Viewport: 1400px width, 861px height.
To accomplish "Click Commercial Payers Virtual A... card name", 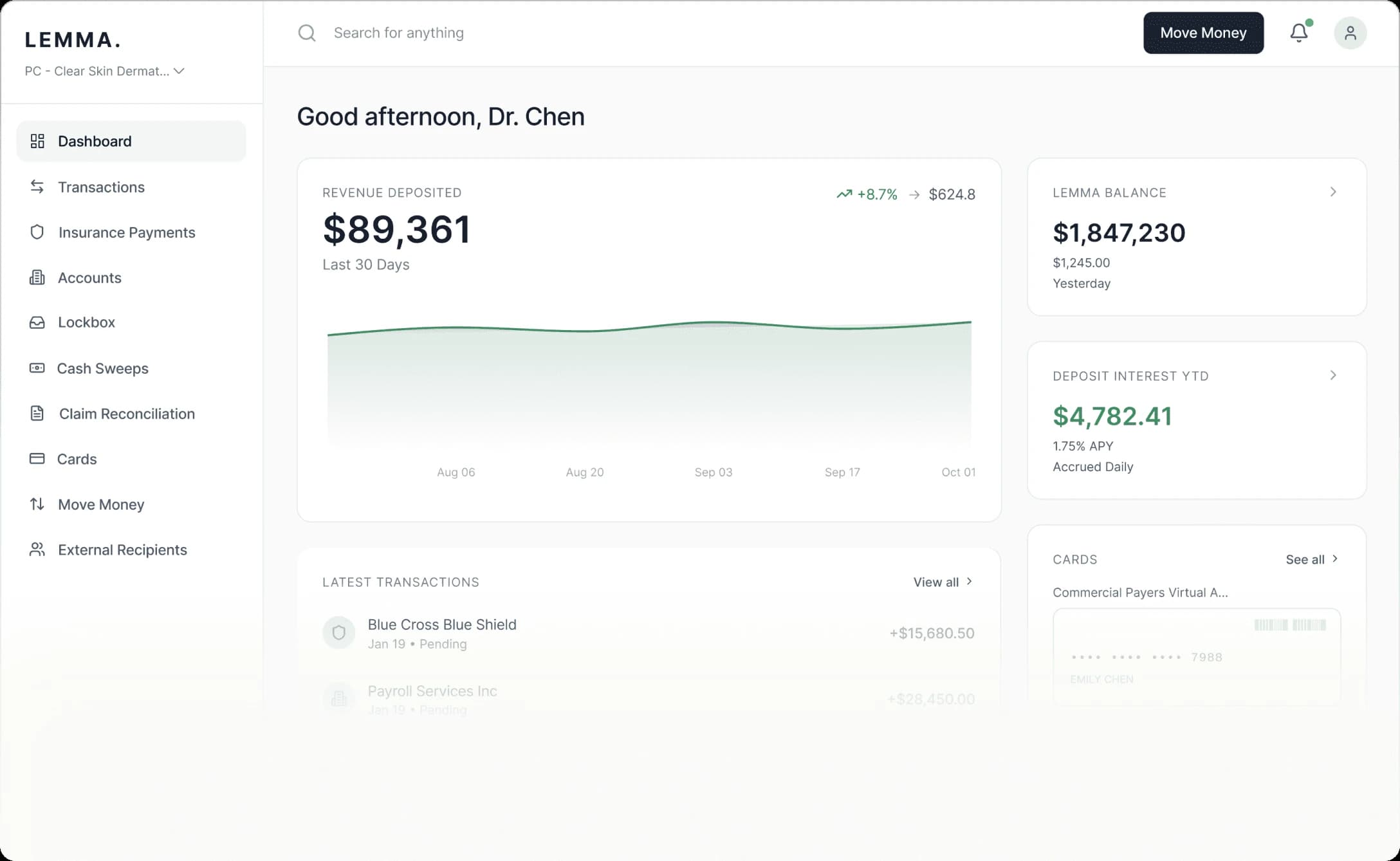I will pyautogui.click(x=1140, y=592).
